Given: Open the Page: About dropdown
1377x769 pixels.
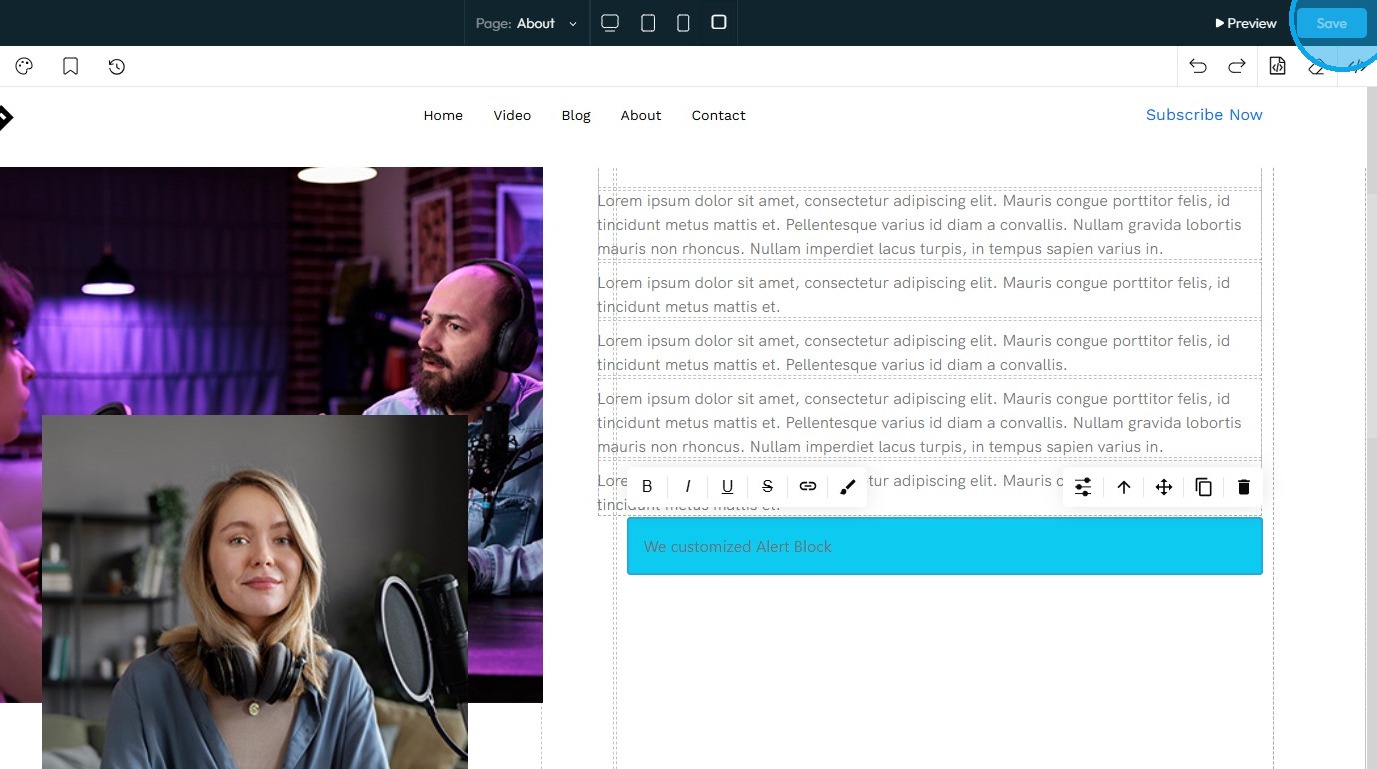Looking at the screenshot, I should point(527,23).
